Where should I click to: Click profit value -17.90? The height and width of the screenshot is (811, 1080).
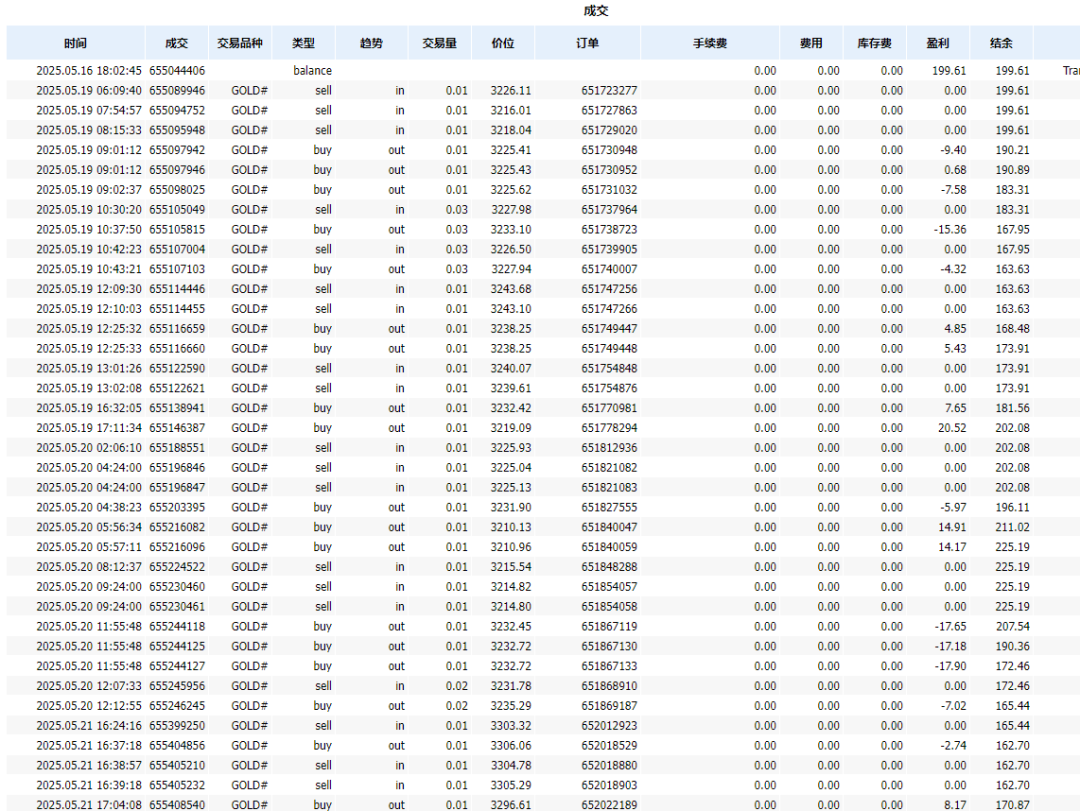(950, 666)
